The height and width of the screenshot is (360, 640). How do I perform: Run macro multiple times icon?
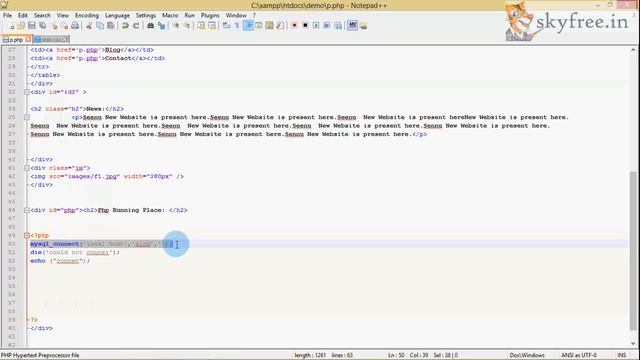[x=327, y=26]
